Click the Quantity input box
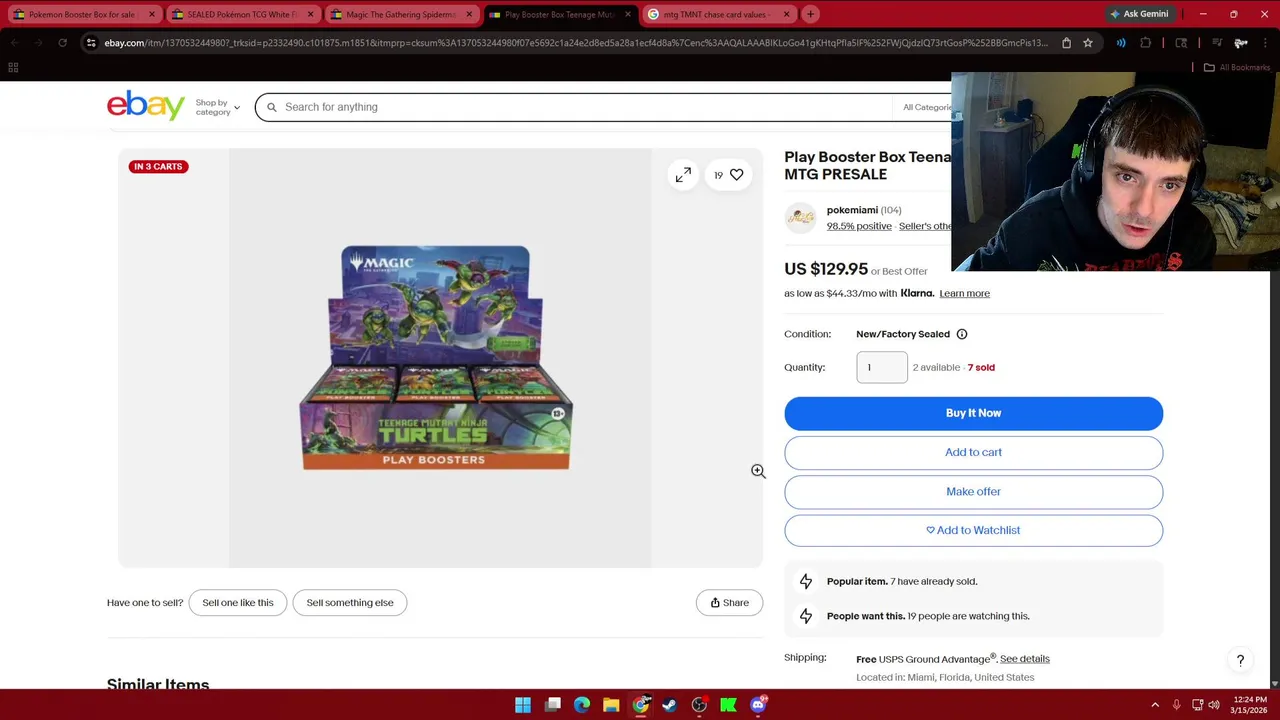The image size is (1280, 720). 882,367
